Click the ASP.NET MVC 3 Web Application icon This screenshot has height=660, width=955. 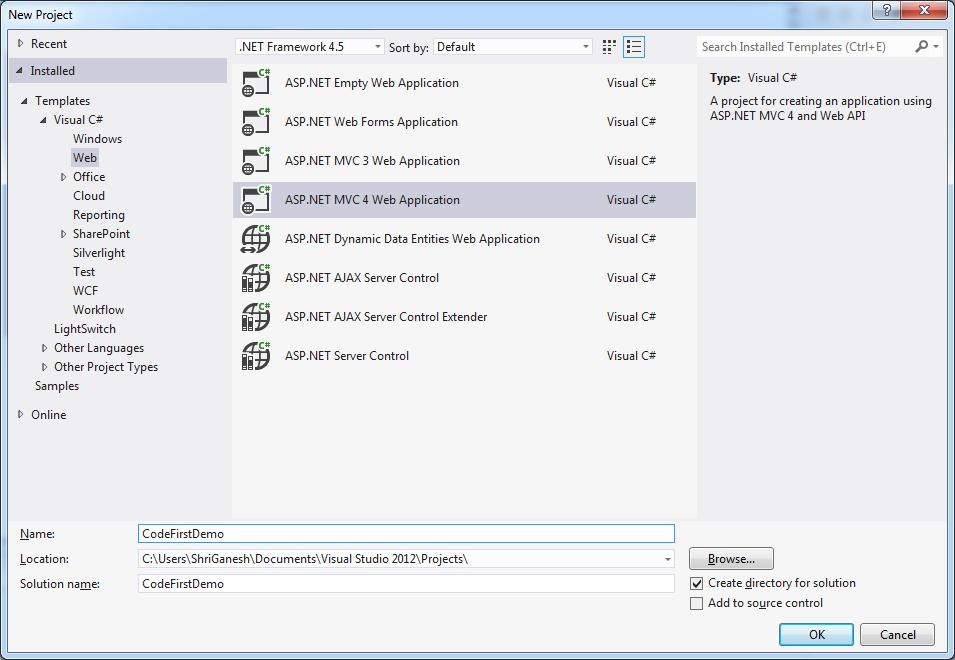256,161
